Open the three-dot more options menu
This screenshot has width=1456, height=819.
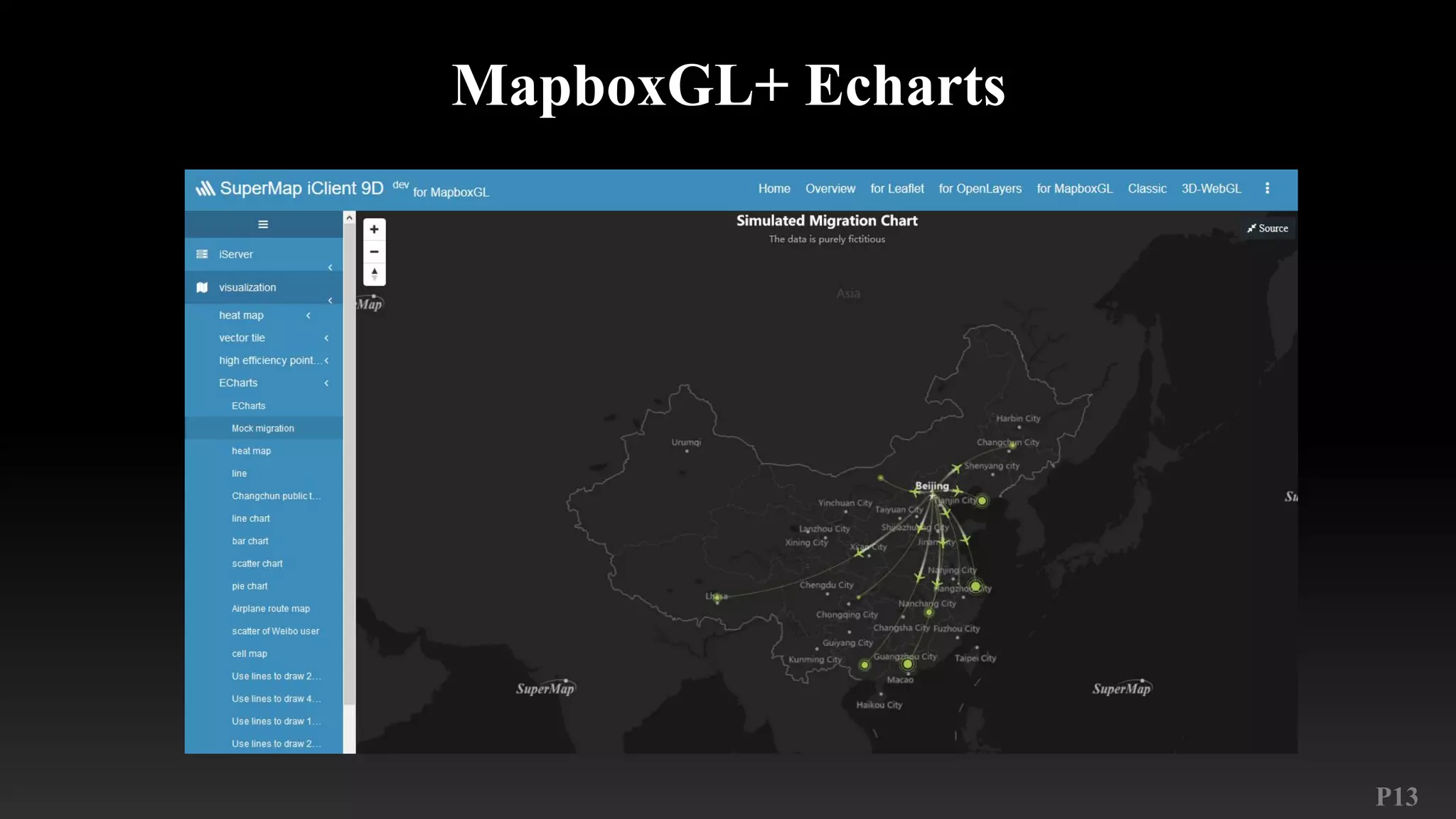tap(1267, 188)
